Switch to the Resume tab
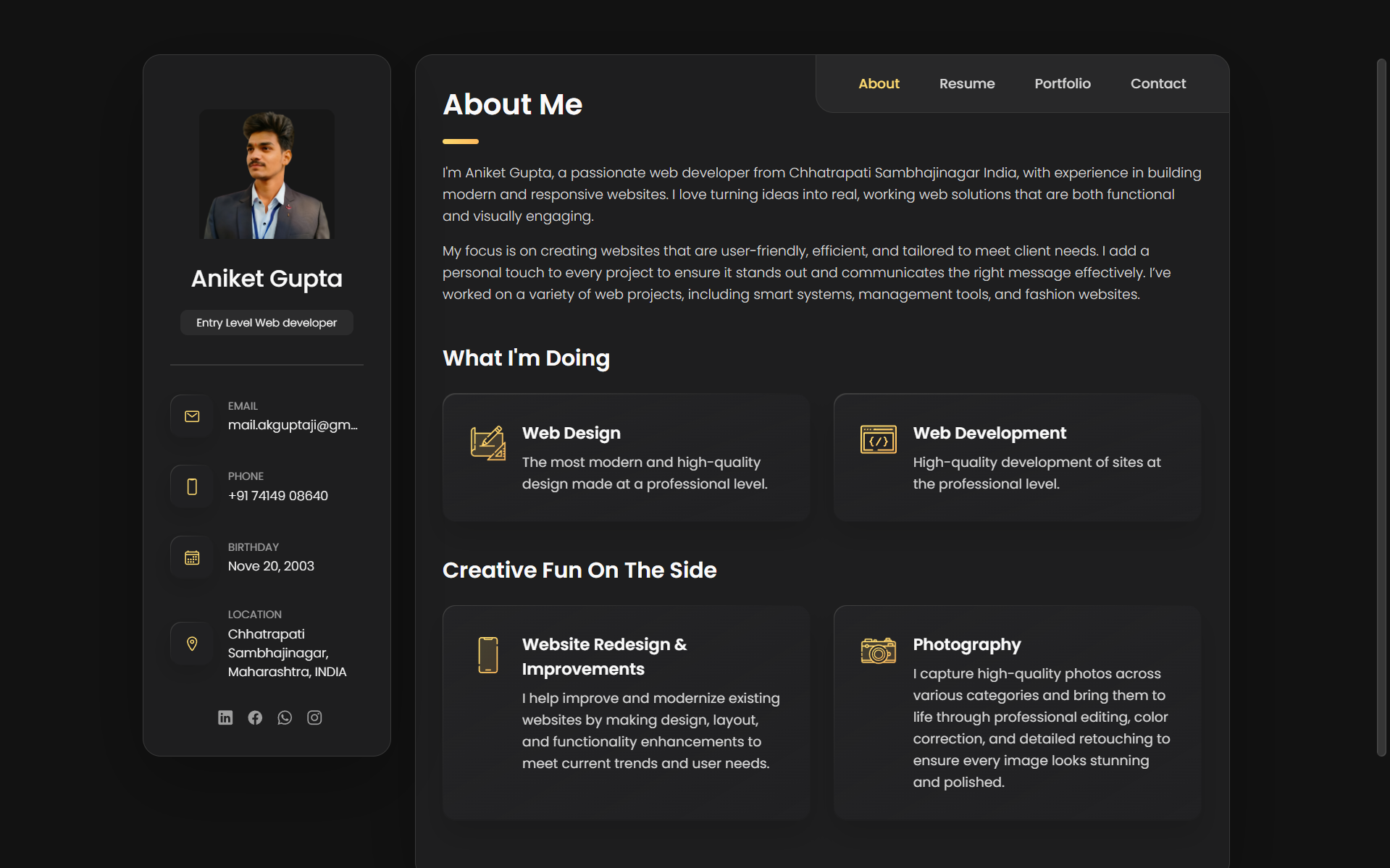Screen dimensions: 1390x868 tap(966, 83)
